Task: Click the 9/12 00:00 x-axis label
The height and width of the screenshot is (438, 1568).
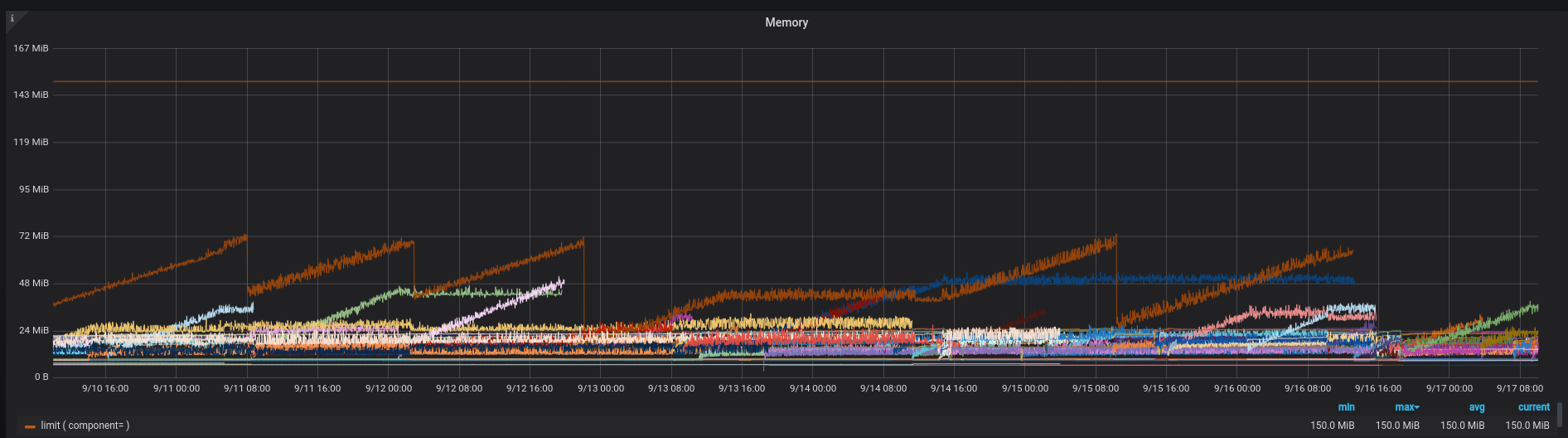Action: tap(389, 388)
